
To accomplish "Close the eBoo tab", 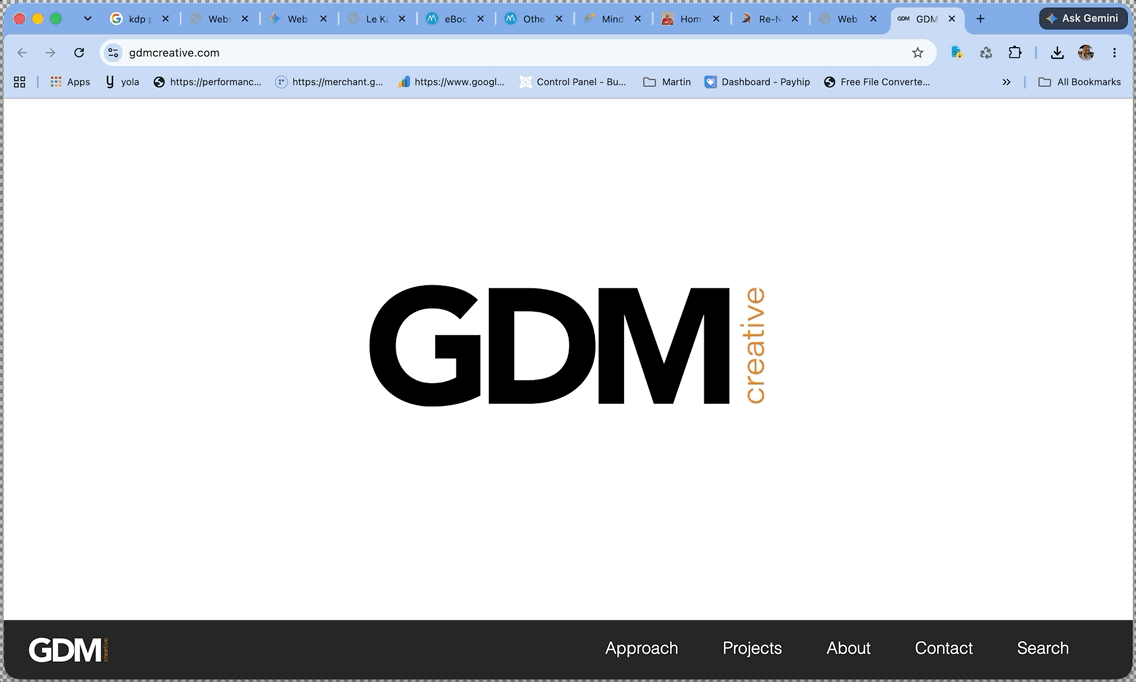I will click(x=480, y=19).
